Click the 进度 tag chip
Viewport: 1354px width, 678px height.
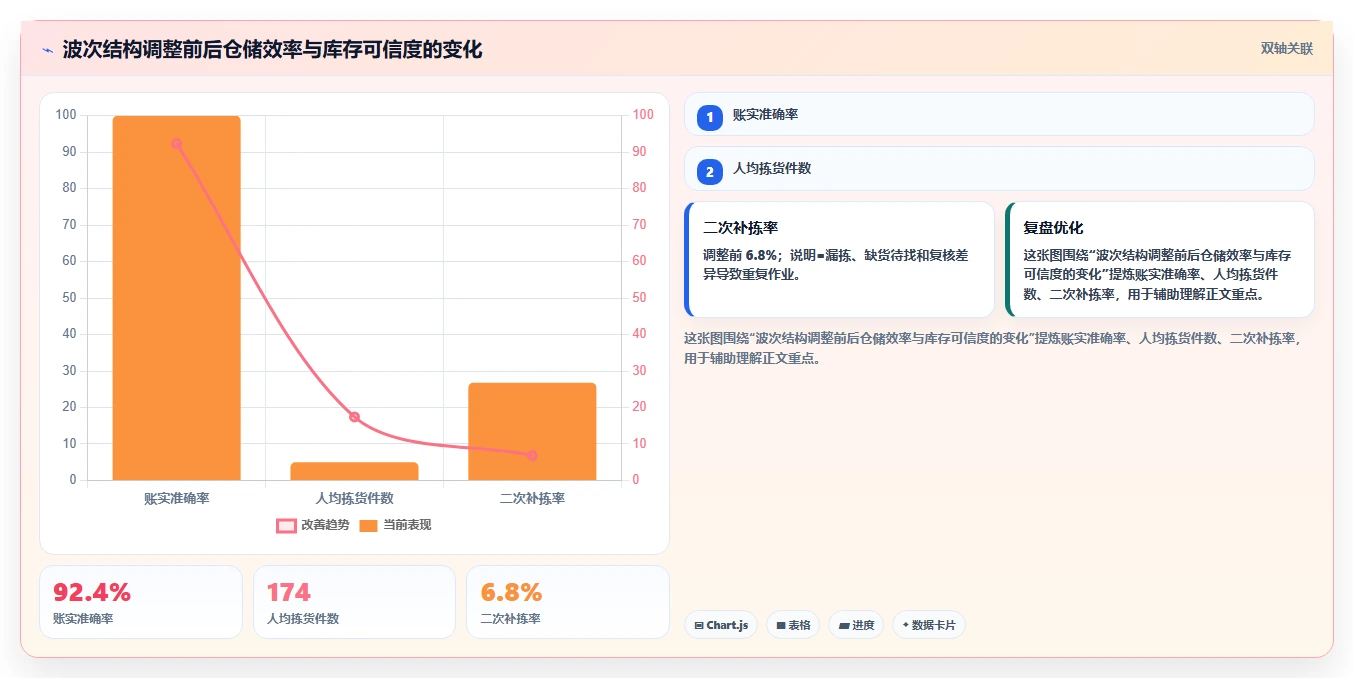[856, 625]
